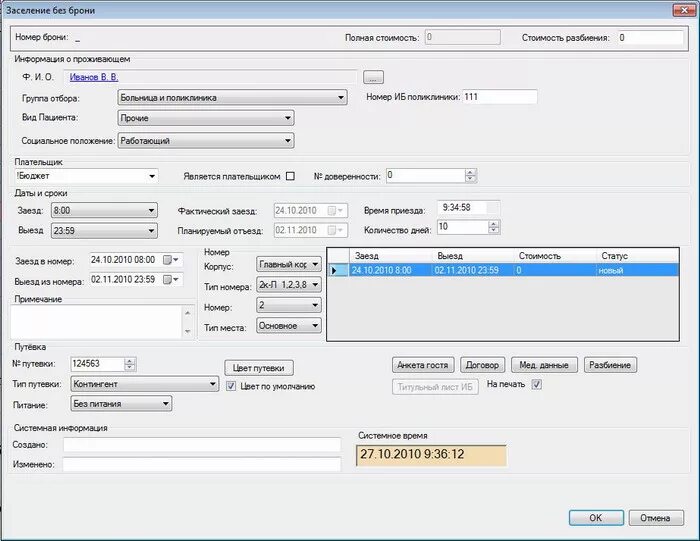Click the Выезд column header
This screenshot has width=700, height=541.
point(473,256)
